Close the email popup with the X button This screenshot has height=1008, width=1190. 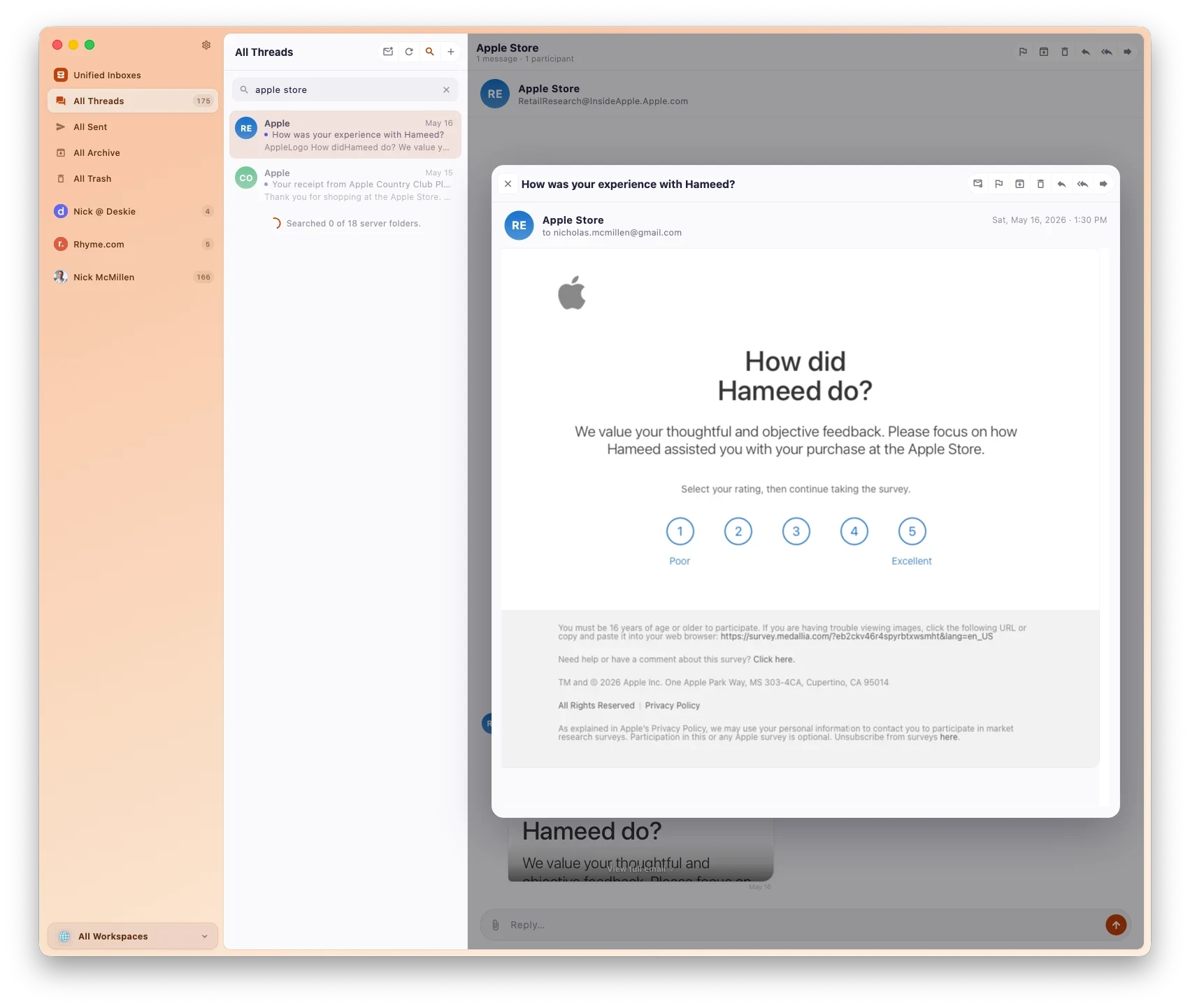pos(508,184)
